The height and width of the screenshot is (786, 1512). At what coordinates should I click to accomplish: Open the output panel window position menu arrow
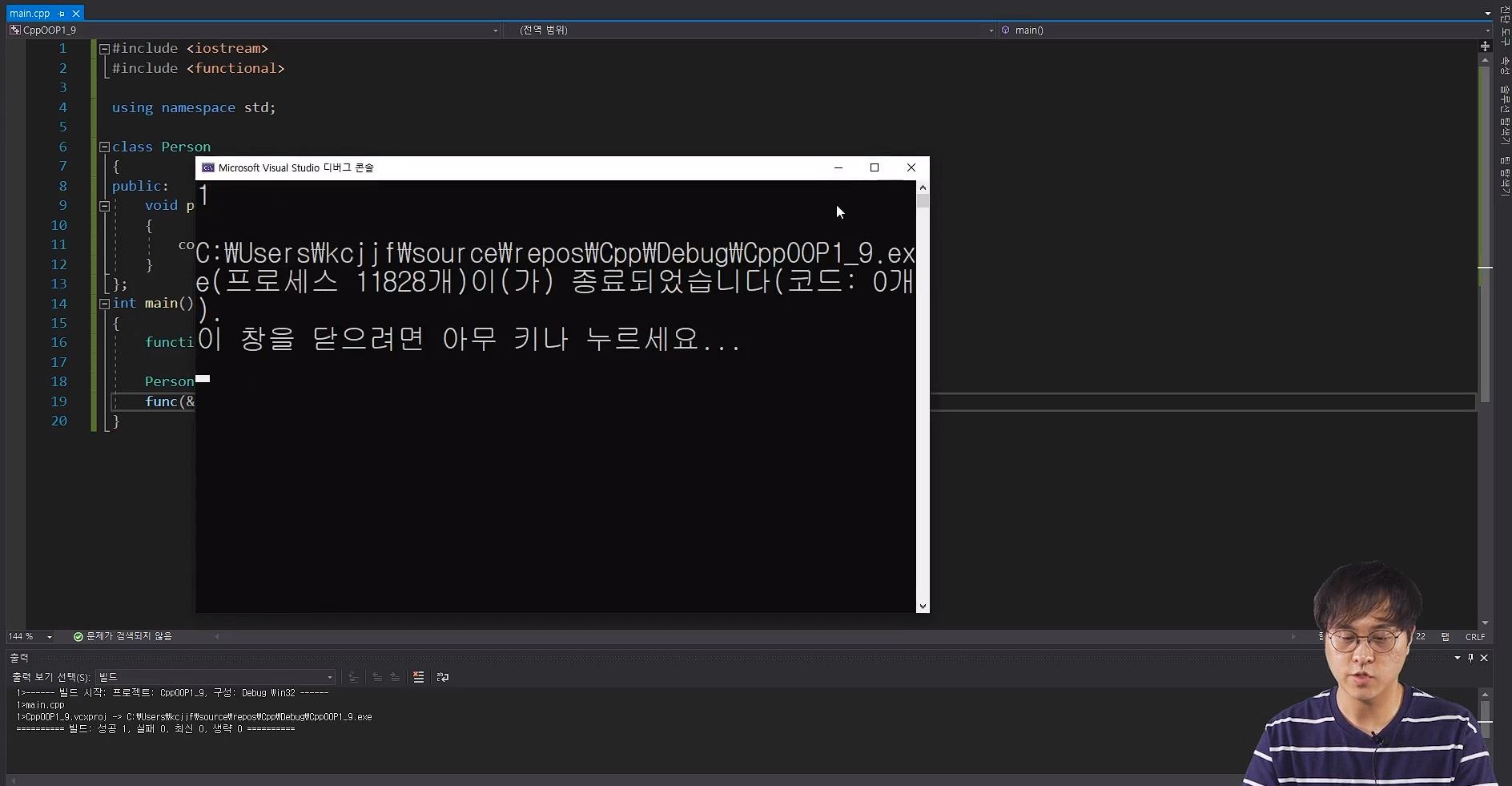[1458, 658]
